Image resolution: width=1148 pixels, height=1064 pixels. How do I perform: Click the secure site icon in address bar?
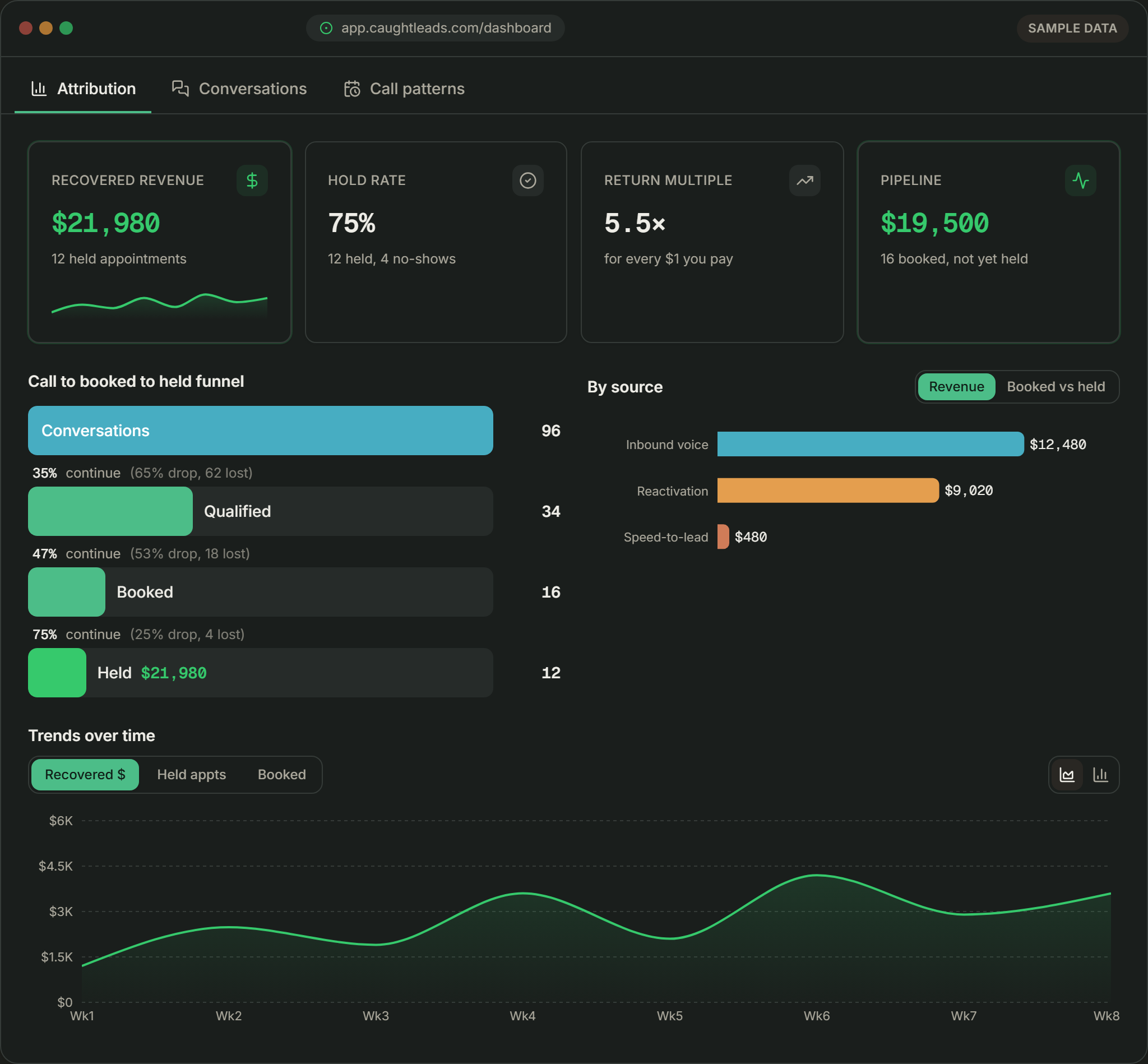point(326,28)
